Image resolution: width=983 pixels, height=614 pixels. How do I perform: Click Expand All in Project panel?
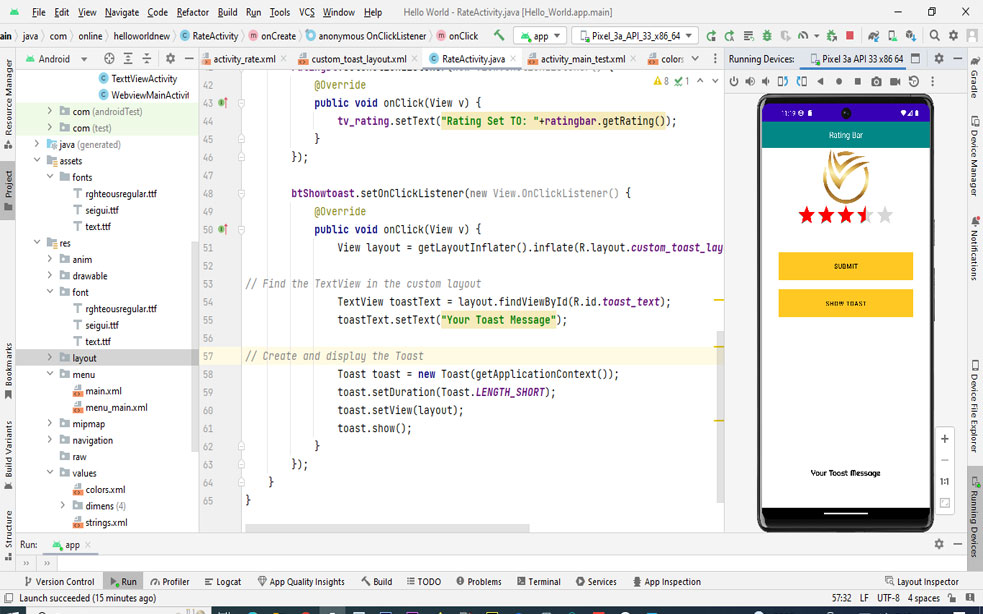[x=128, y=58]
